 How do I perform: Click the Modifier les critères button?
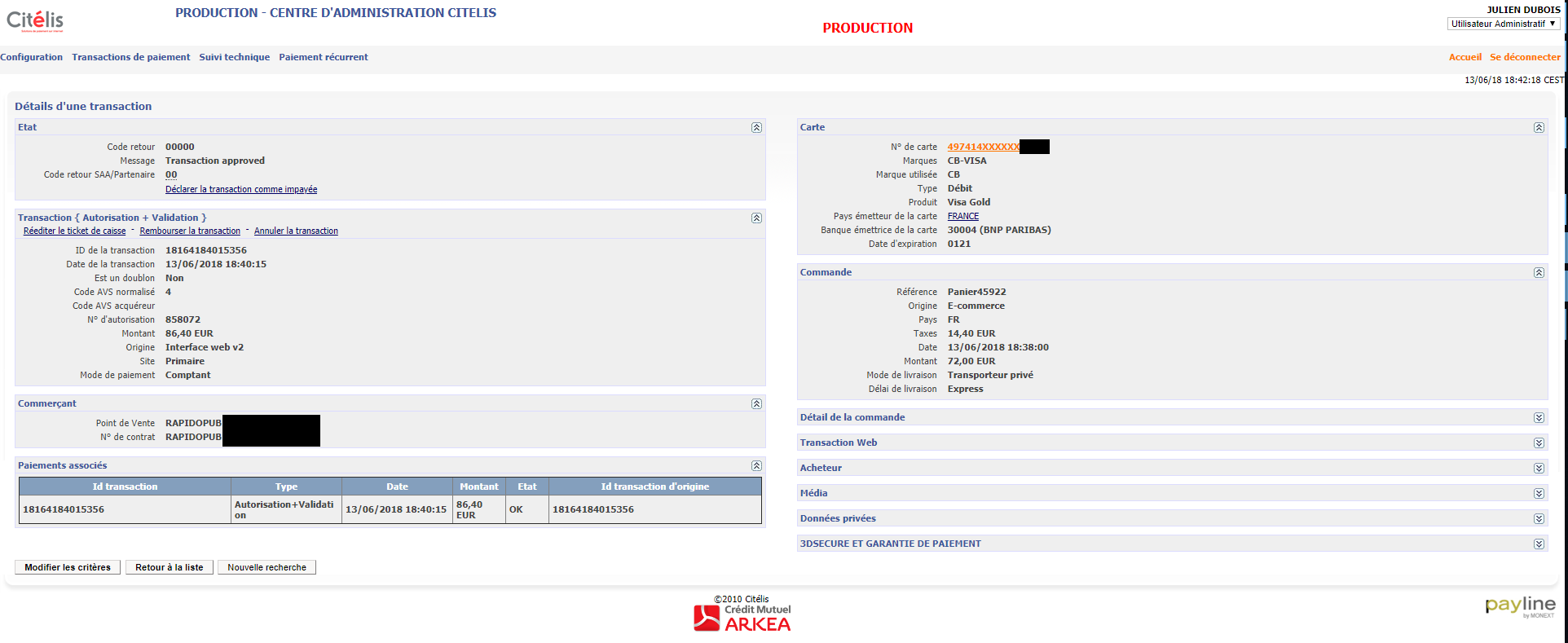[x=68, y=567]
